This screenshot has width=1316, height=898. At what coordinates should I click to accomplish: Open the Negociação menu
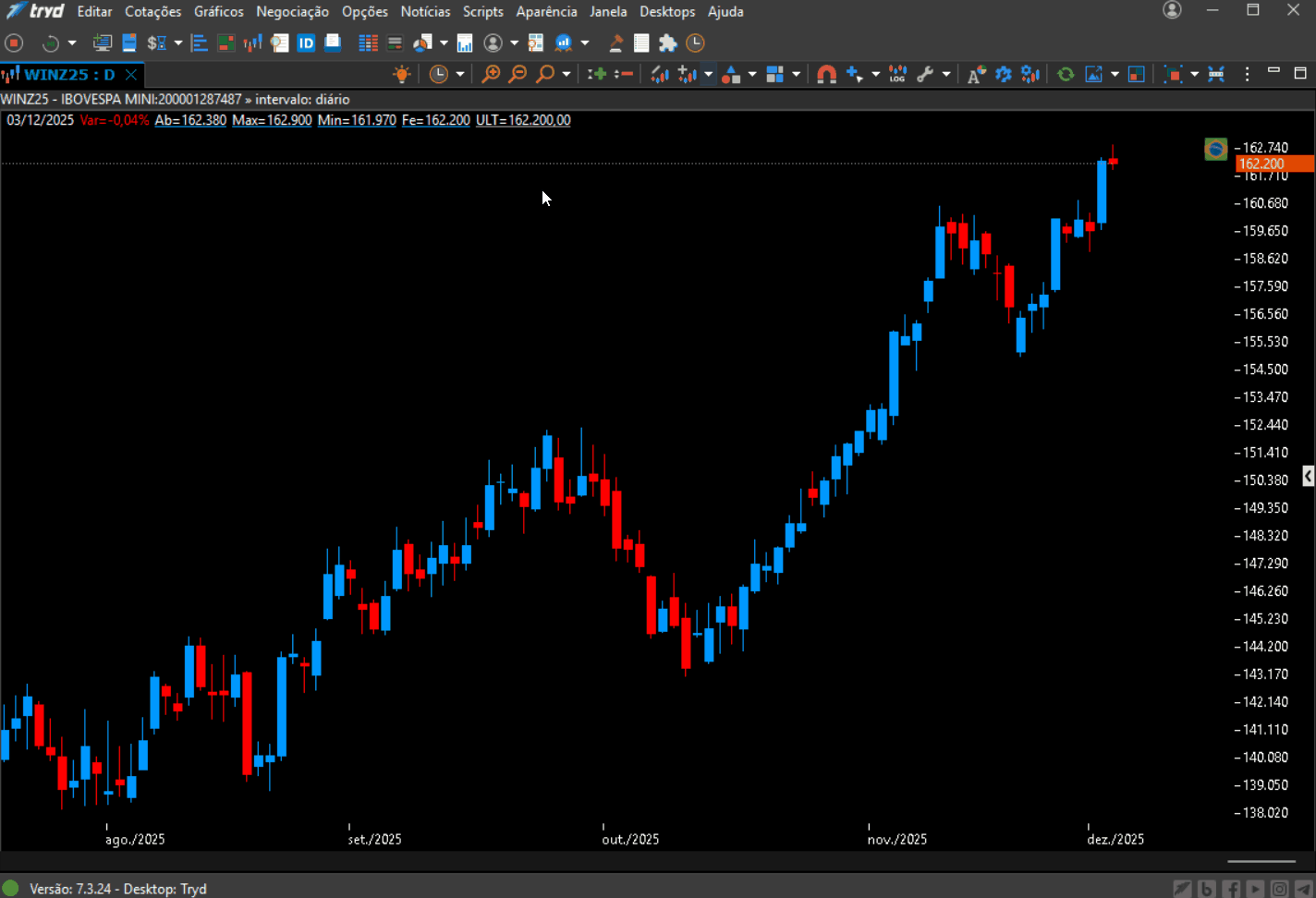click(x=292, y=11)
